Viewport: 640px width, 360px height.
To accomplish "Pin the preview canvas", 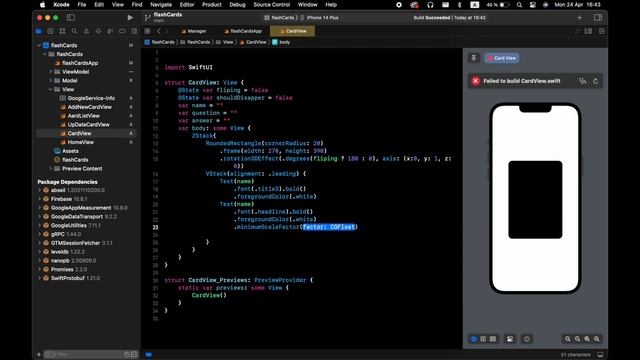I will coord(474,58).
